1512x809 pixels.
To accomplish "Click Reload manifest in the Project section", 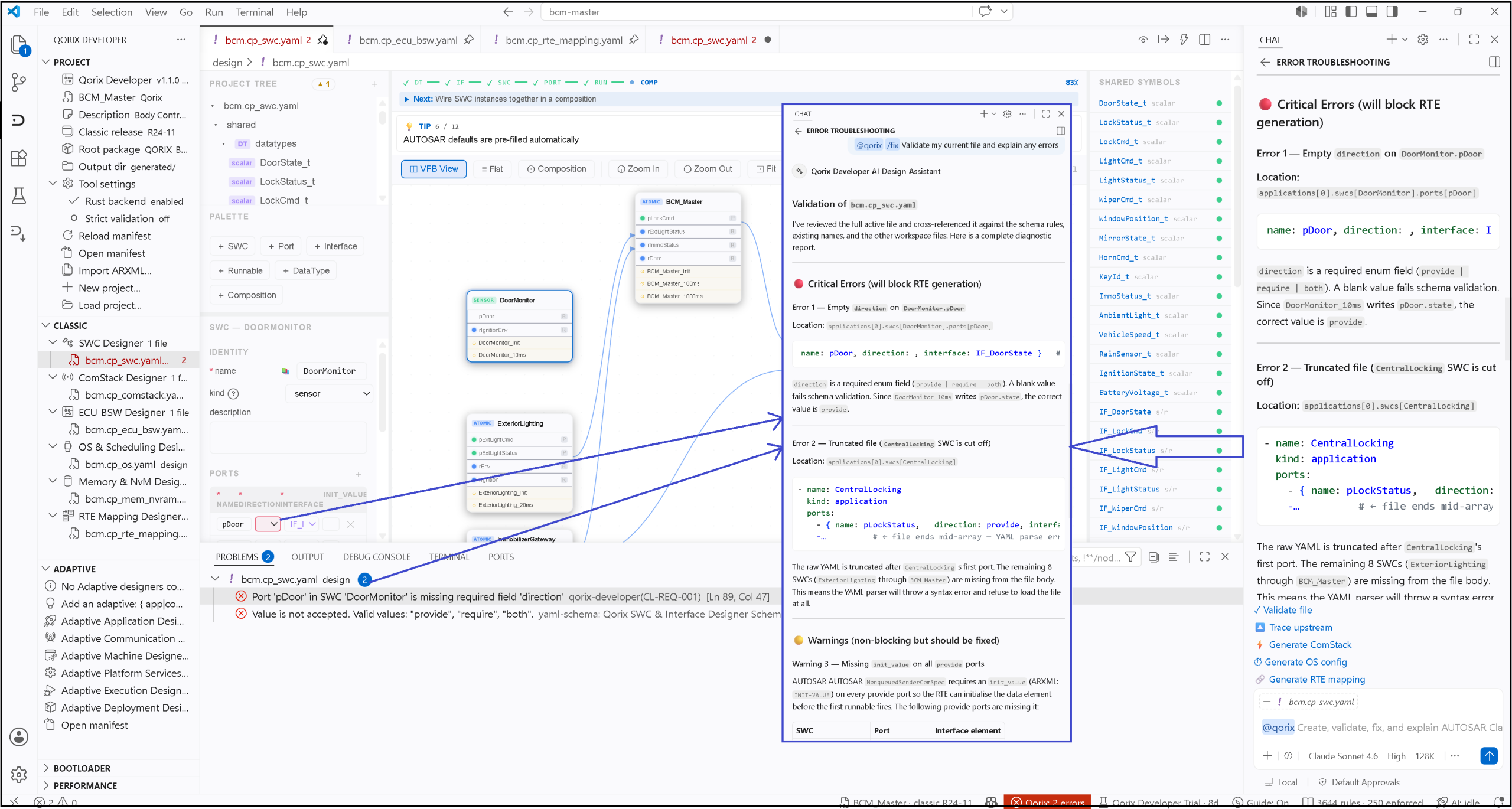I will 115,236.
